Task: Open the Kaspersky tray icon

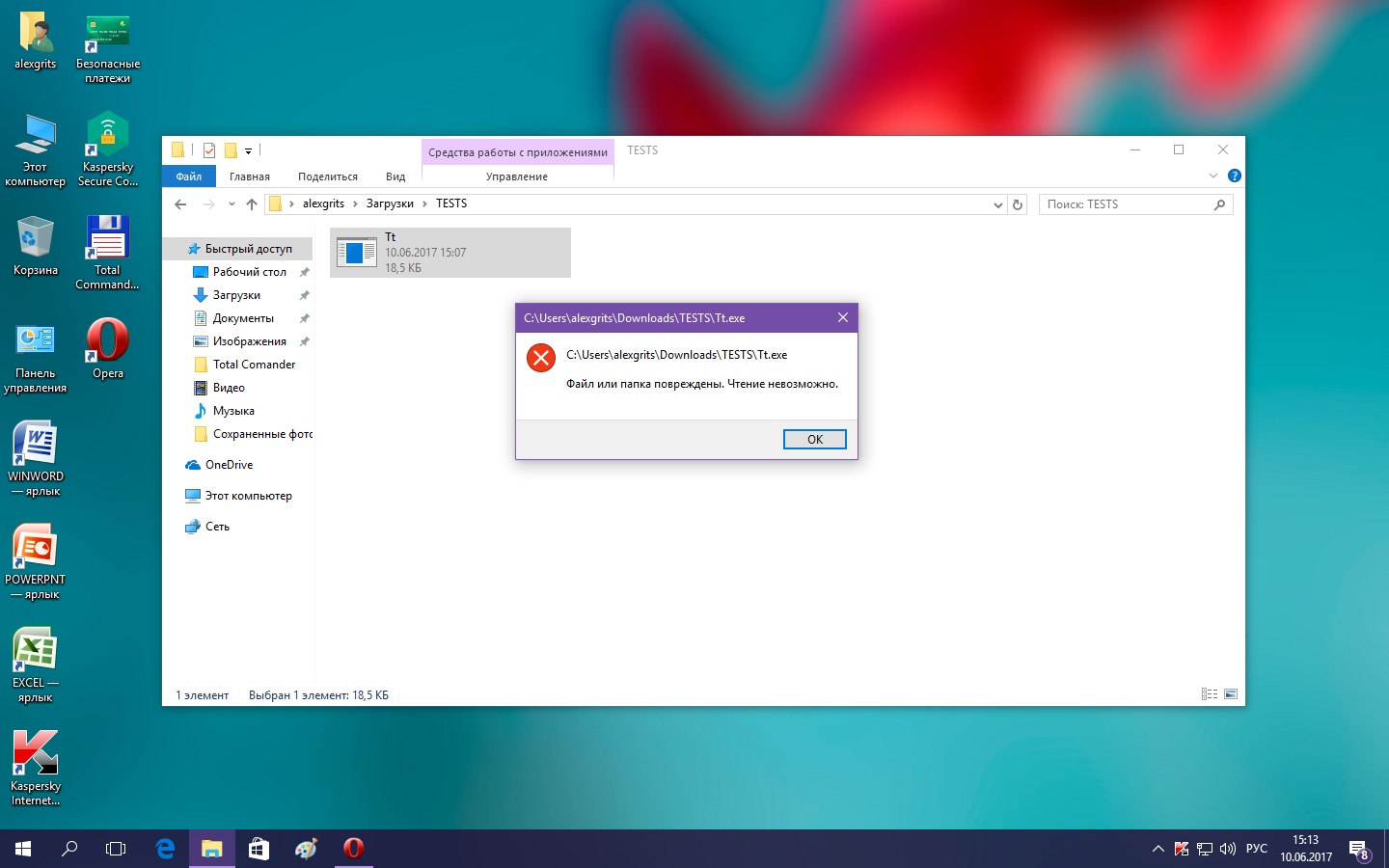Action: (1182, 849)
